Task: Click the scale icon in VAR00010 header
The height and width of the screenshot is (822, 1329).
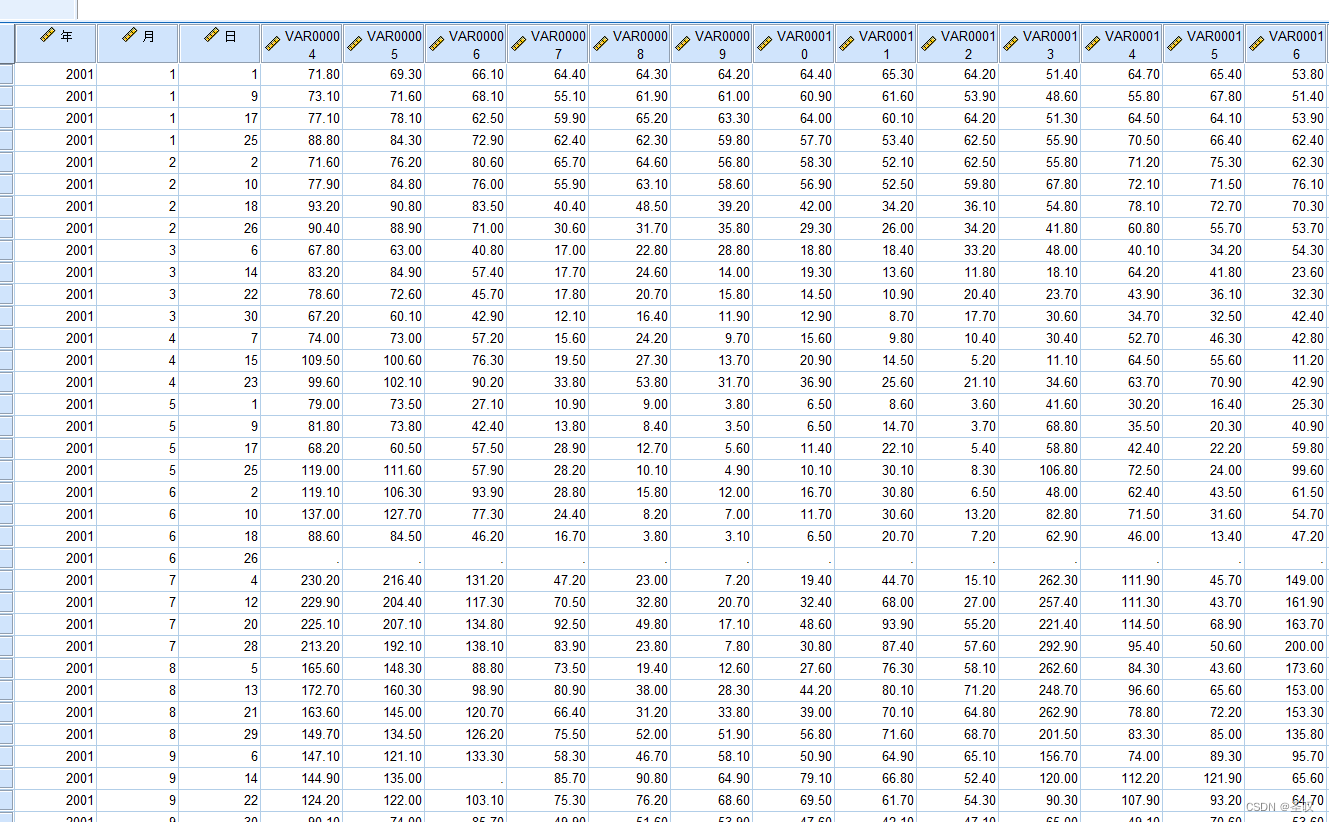Action: 764,44
